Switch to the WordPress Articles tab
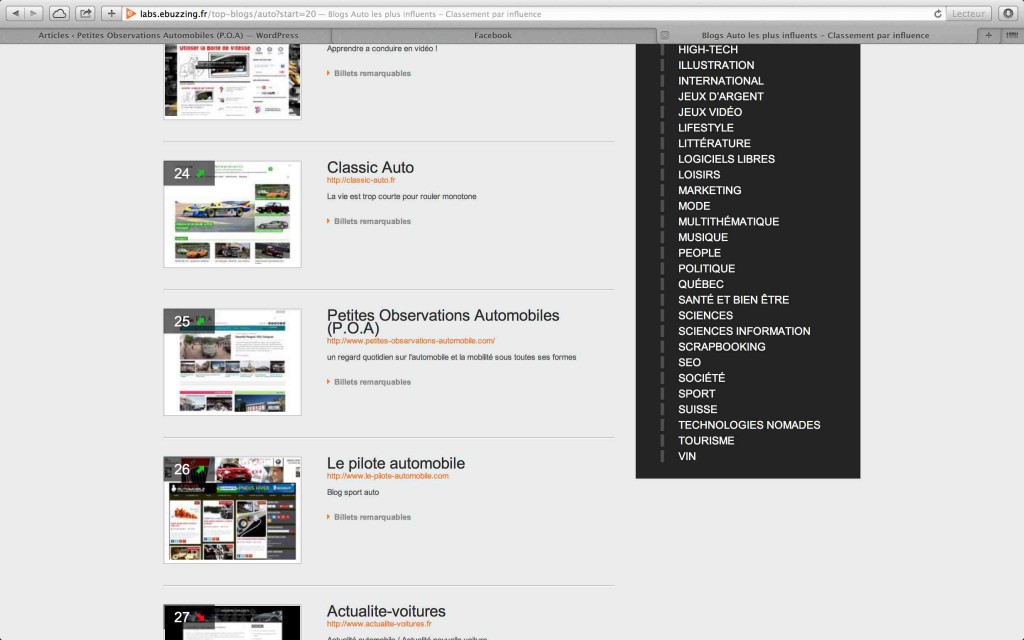The image size is (1024, 640). coord(168,35)
